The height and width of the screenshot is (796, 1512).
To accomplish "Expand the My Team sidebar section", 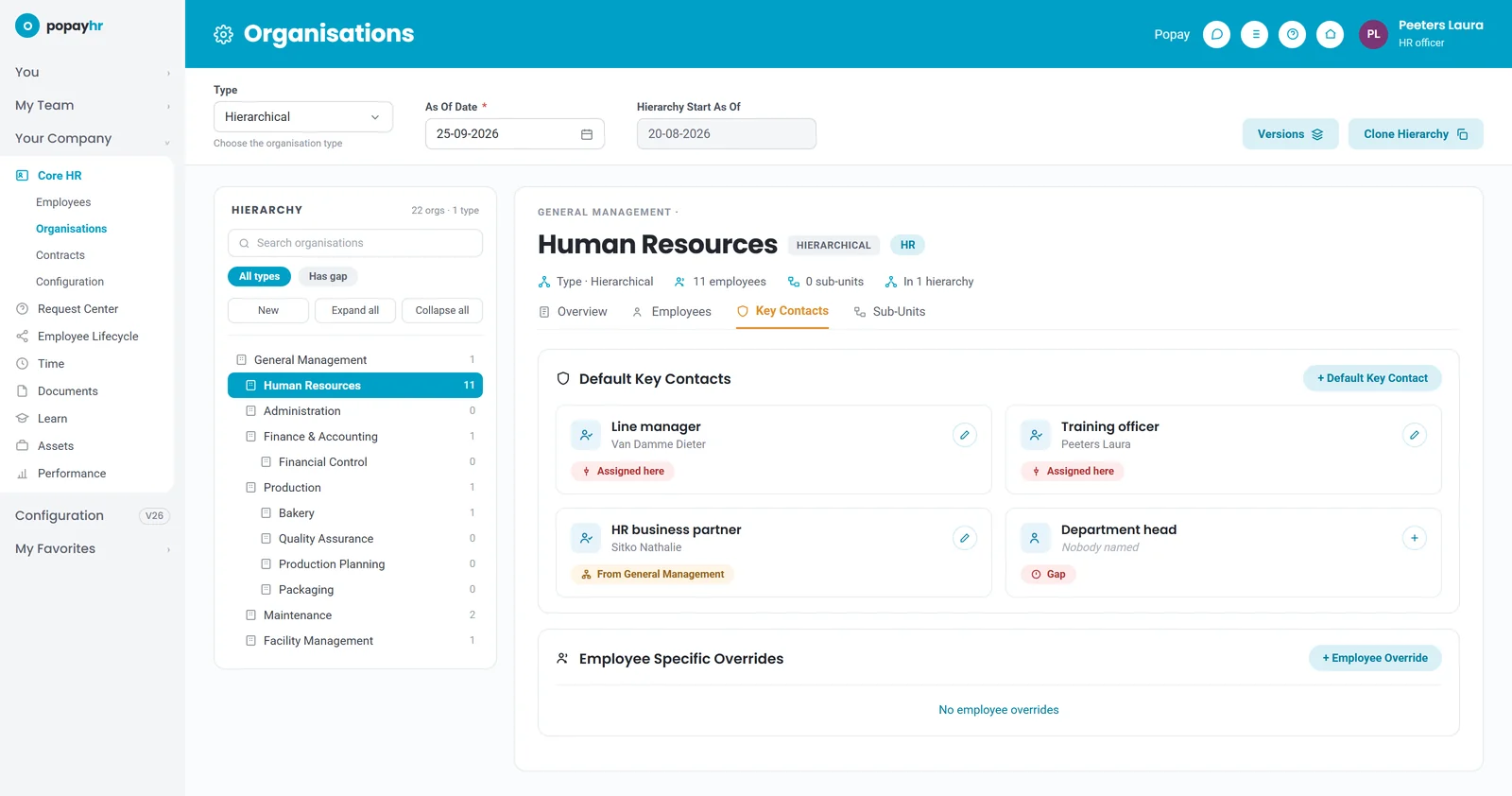I will point(93,105).
